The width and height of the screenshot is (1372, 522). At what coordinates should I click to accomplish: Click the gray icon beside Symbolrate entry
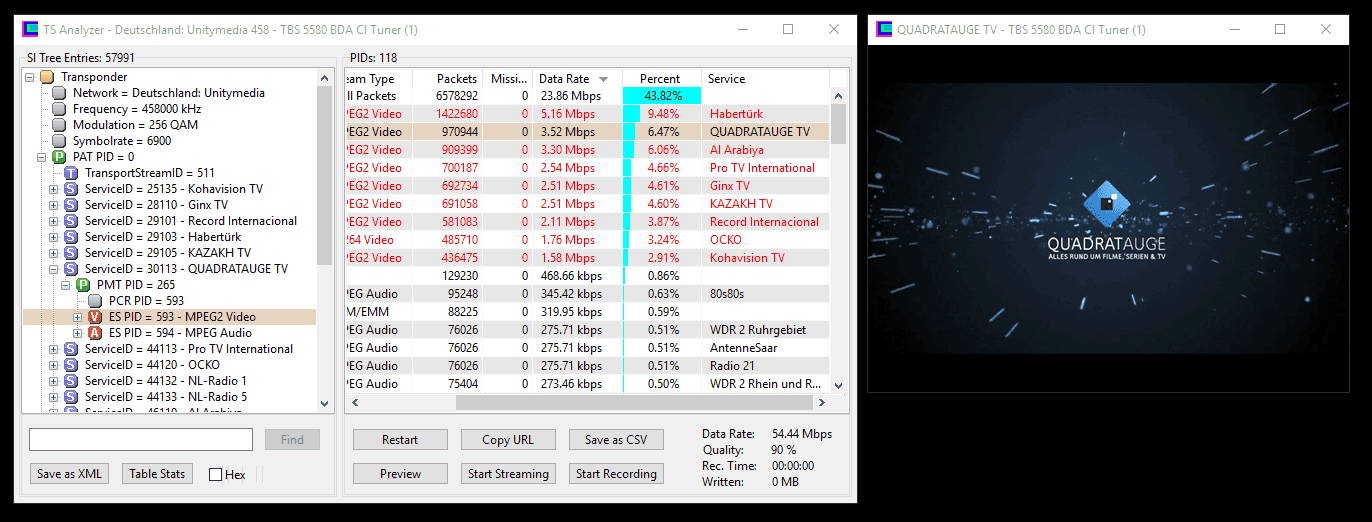pyautogui.click(x=58, y=141)
